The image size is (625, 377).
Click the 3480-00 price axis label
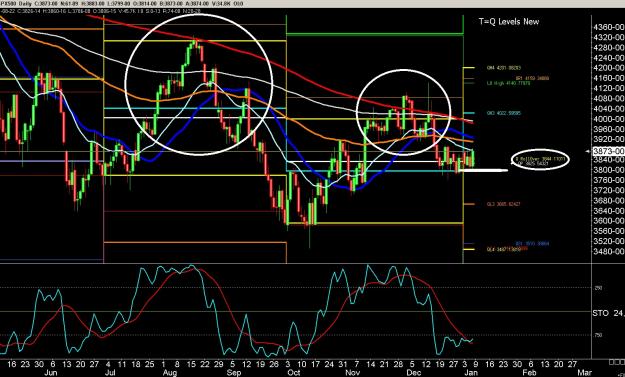coord(608,251)
